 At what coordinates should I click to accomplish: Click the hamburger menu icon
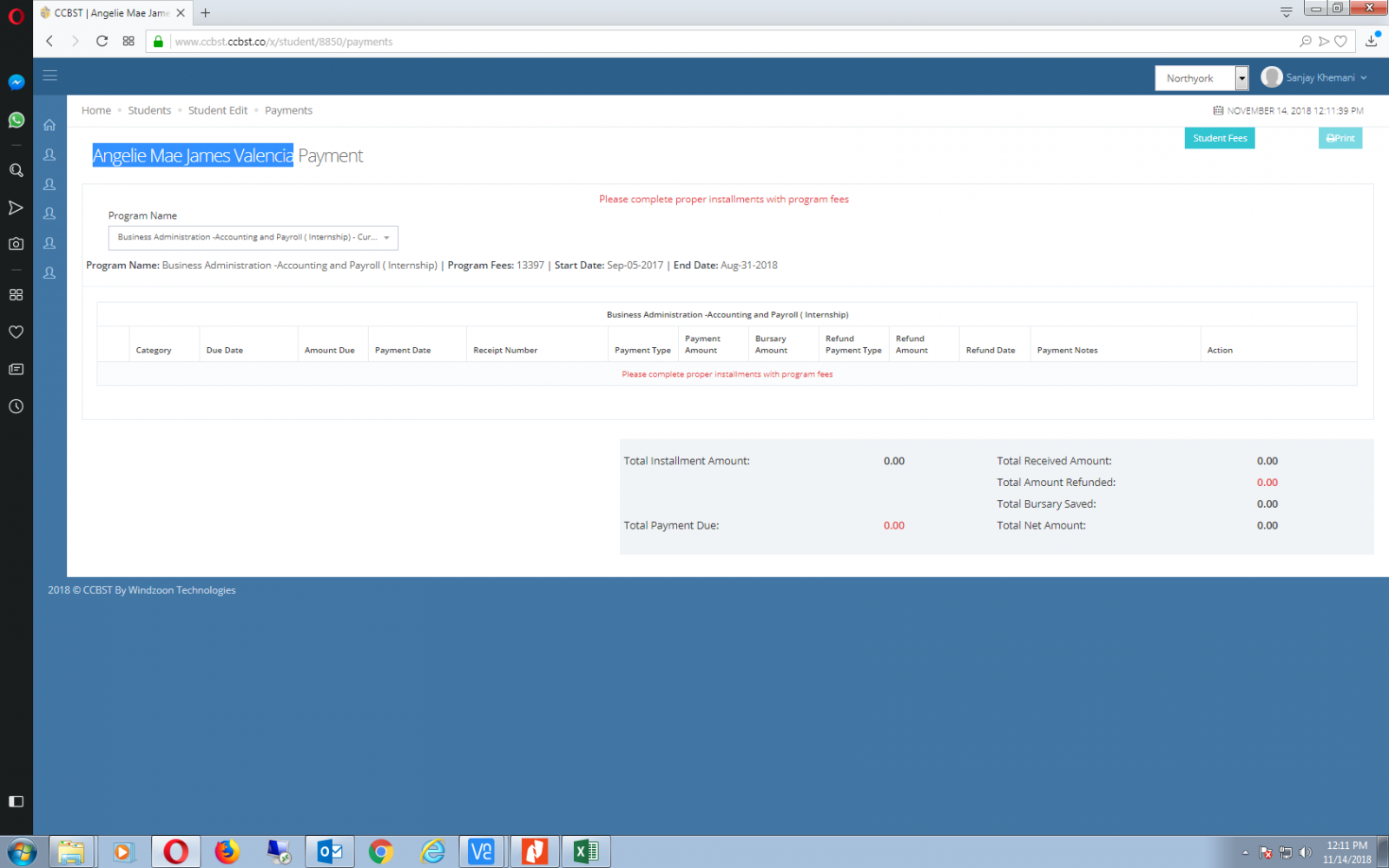pos(49,76)
